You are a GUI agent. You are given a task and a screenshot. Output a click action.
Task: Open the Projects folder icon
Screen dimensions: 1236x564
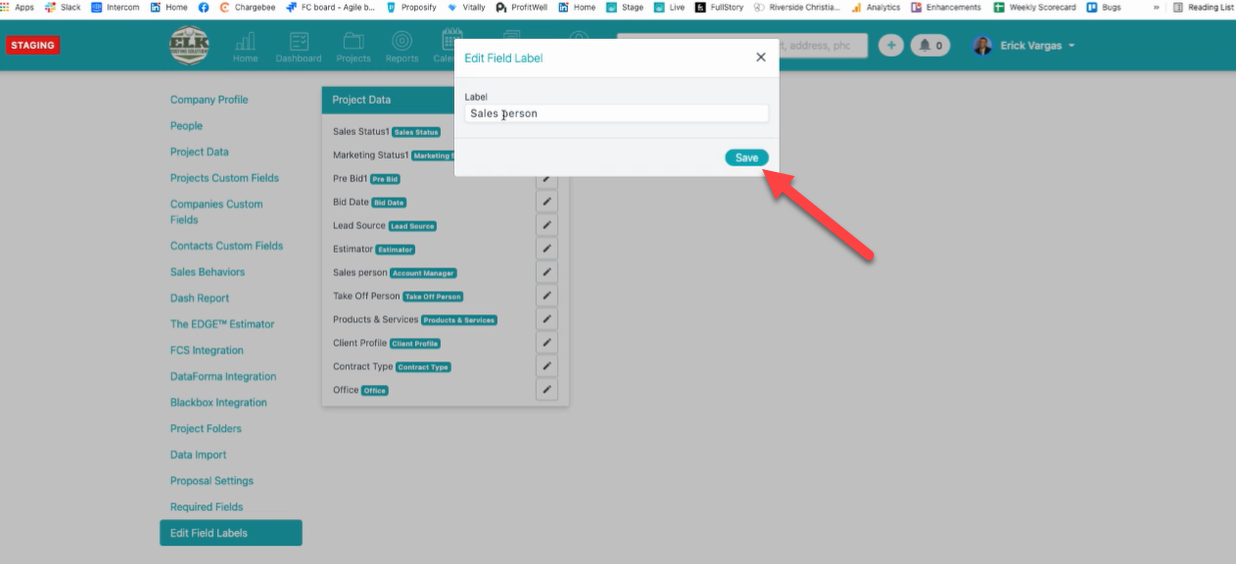(x=353, y=45)
